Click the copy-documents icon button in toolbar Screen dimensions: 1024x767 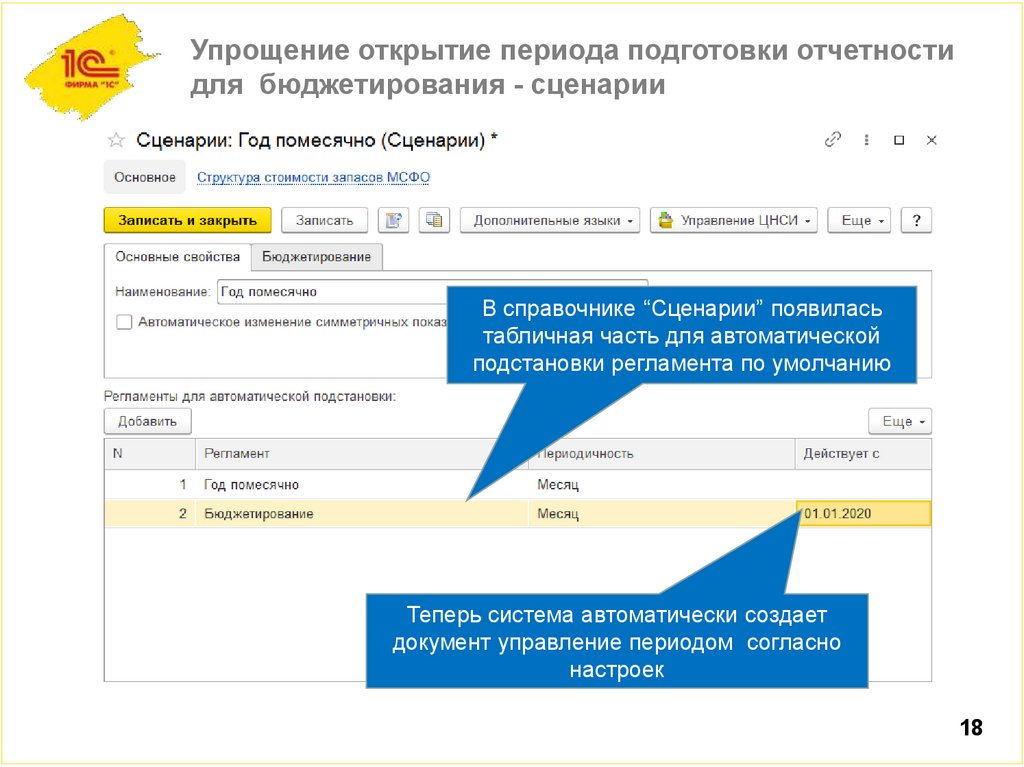coord(434,221)
